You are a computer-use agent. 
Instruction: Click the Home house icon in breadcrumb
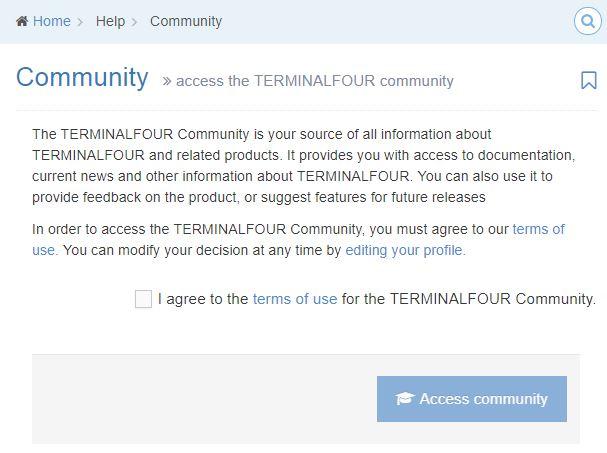tap(22, 21)
